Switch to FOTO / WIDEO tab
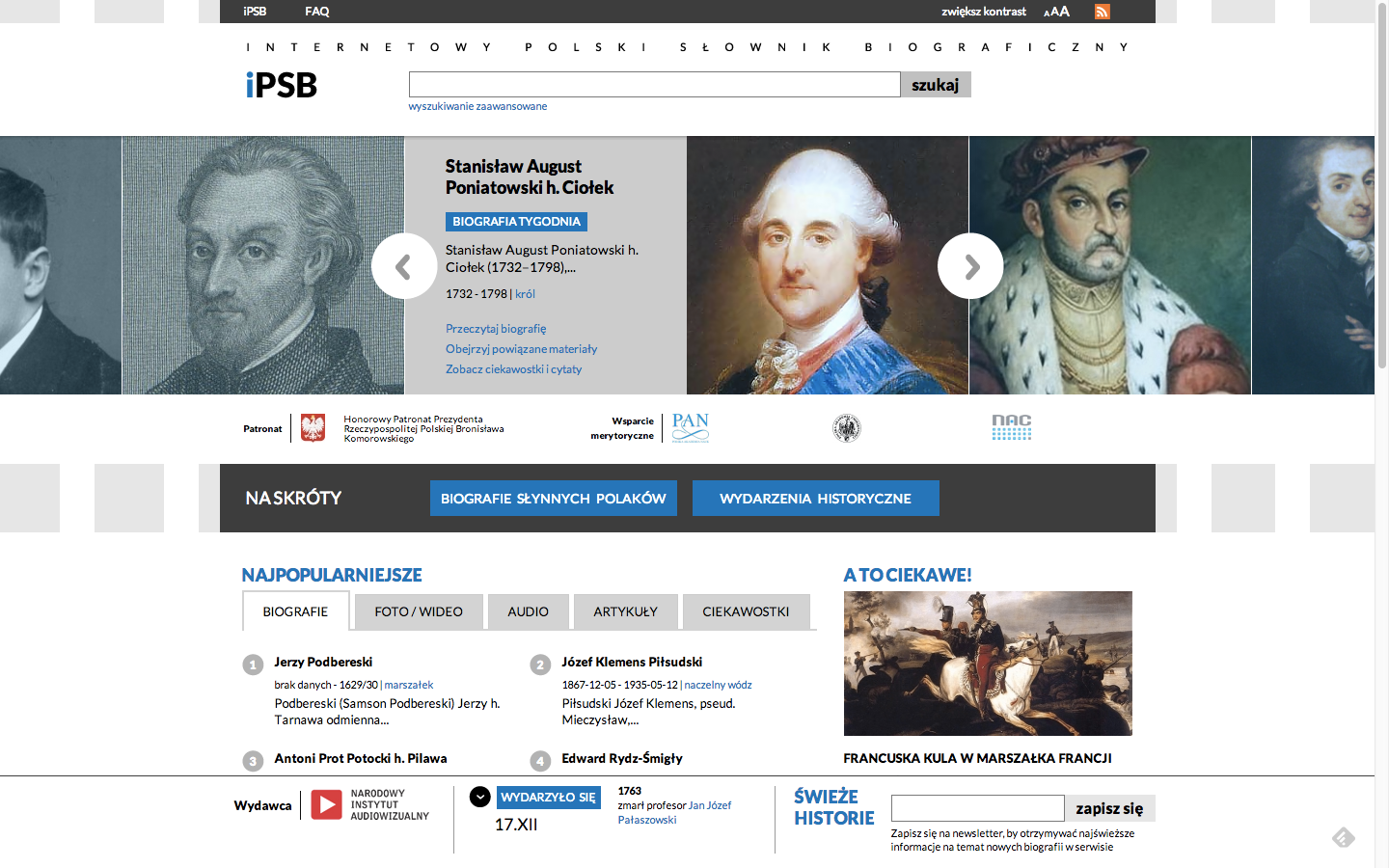Image resolution: width=1389 pixels, height=868 pixels. [419, 611]
